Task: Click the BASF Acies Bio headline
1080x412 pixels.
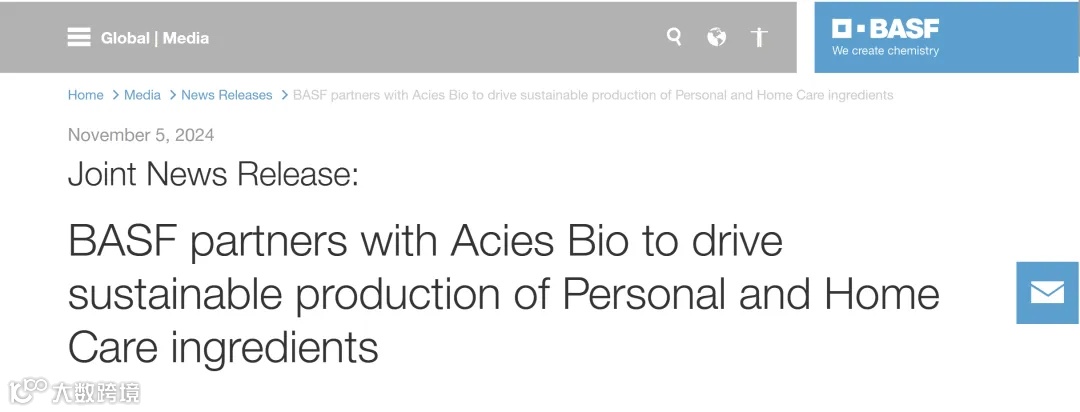Action: 503,294
